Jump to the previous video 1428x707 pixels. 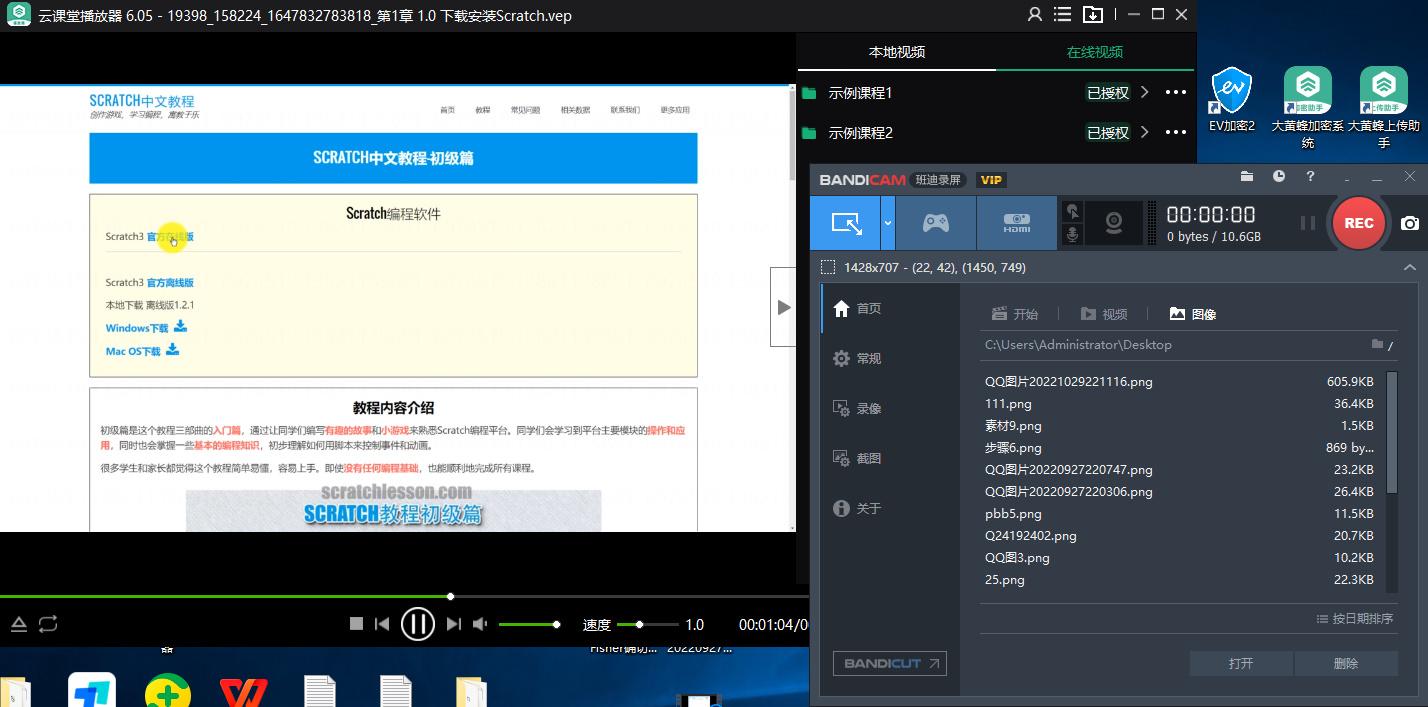[x=382, y=624]
